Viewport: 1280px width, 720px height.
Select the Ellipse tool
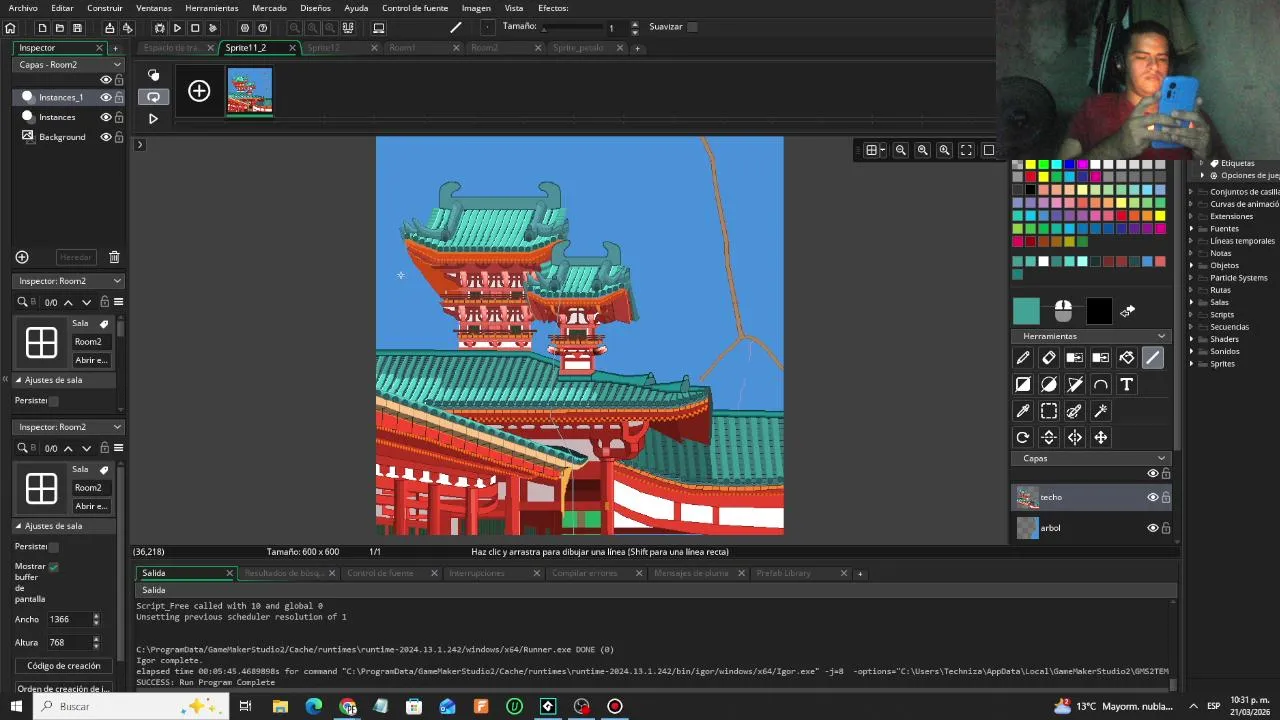coord(1049,384)
